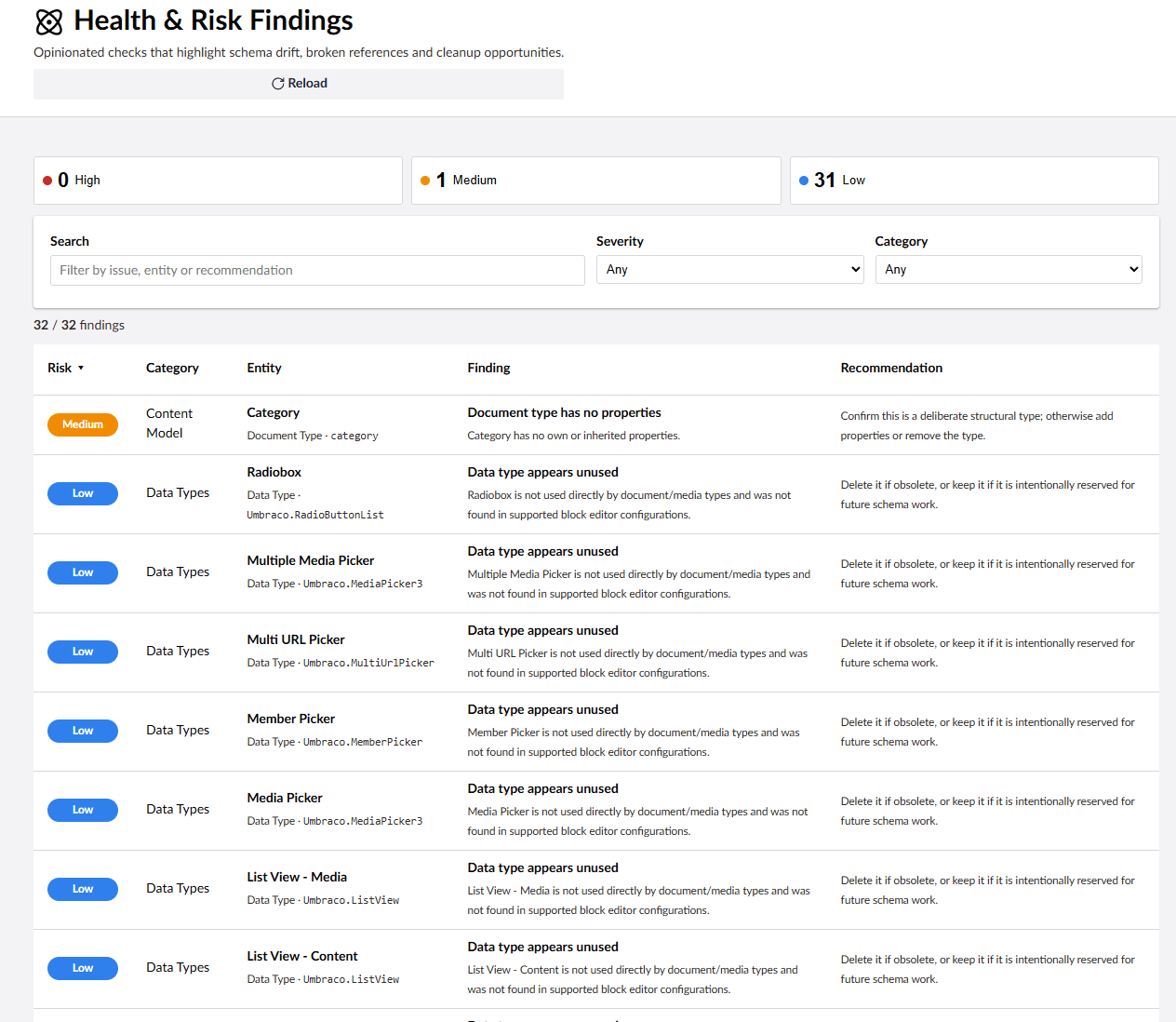Select the Medium severity summary card
Screen dimensions: 1176x1022
click(595, 181)
